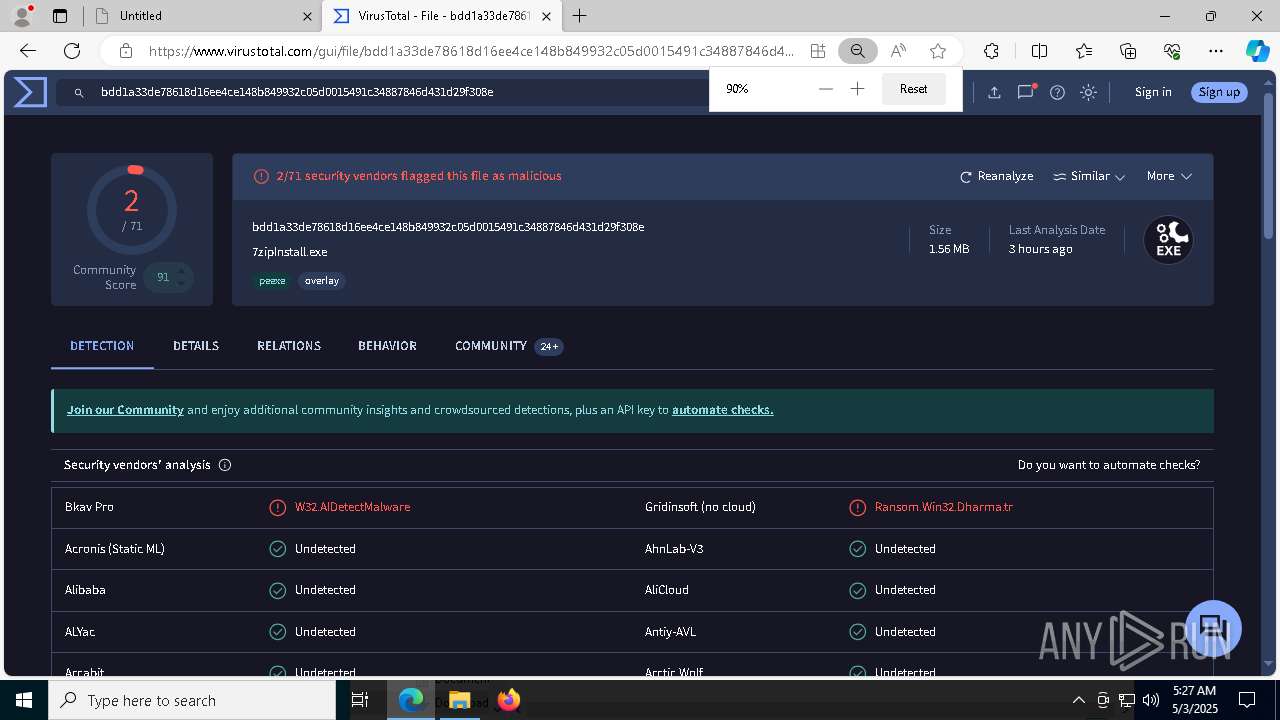Switch to the RELATIONS tab
Screen dimensions: 1280x720
289,346
